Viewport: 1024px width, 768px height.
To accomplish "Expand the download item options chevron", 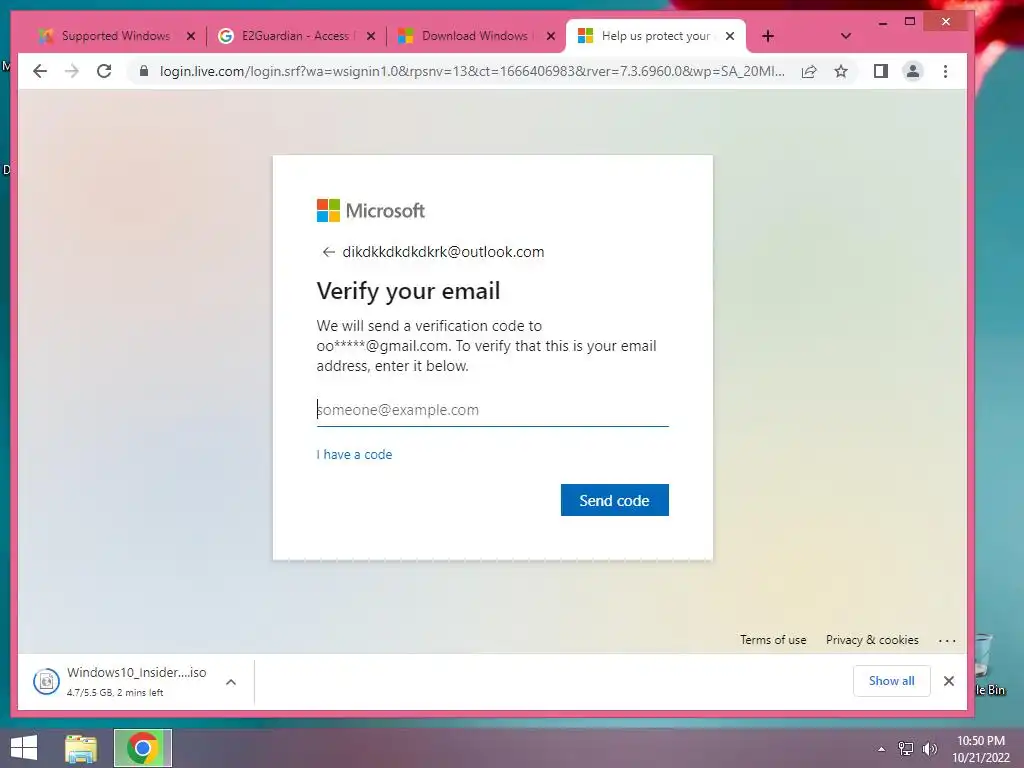I will tap(231, 682).
